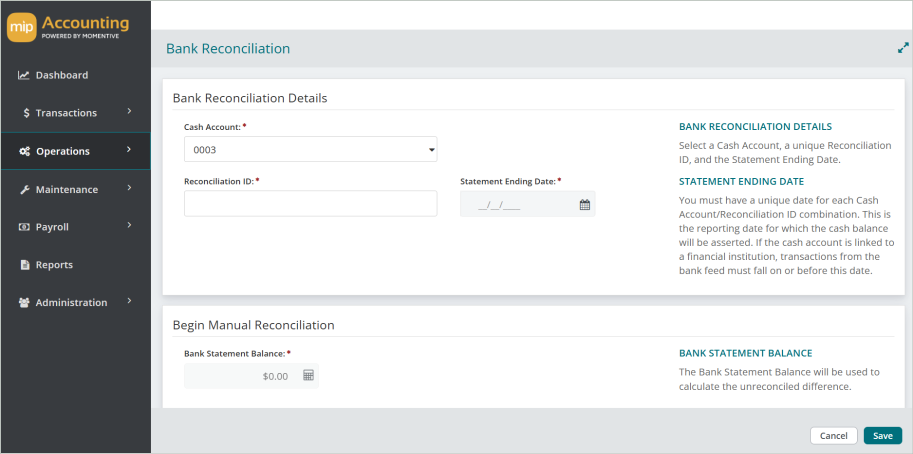Expand the Administration menu chevron

coord(129,301)
